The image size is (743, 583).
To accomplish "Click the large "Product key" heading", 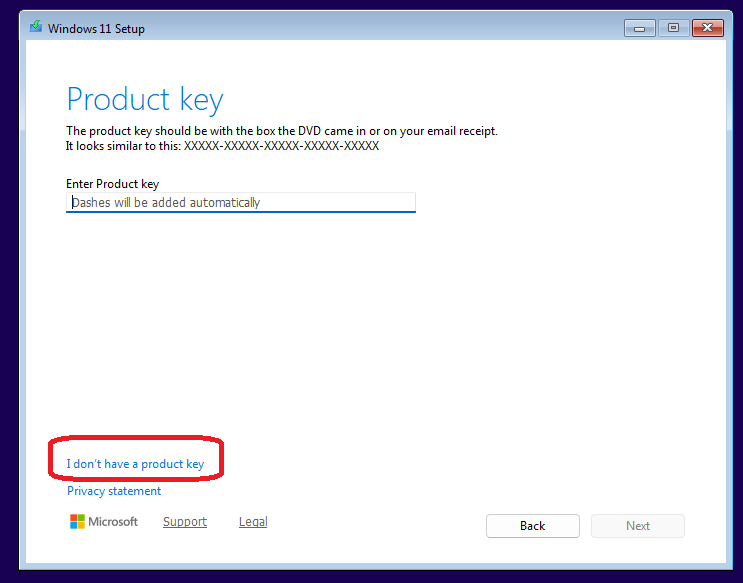I will [x=145, y=100].
